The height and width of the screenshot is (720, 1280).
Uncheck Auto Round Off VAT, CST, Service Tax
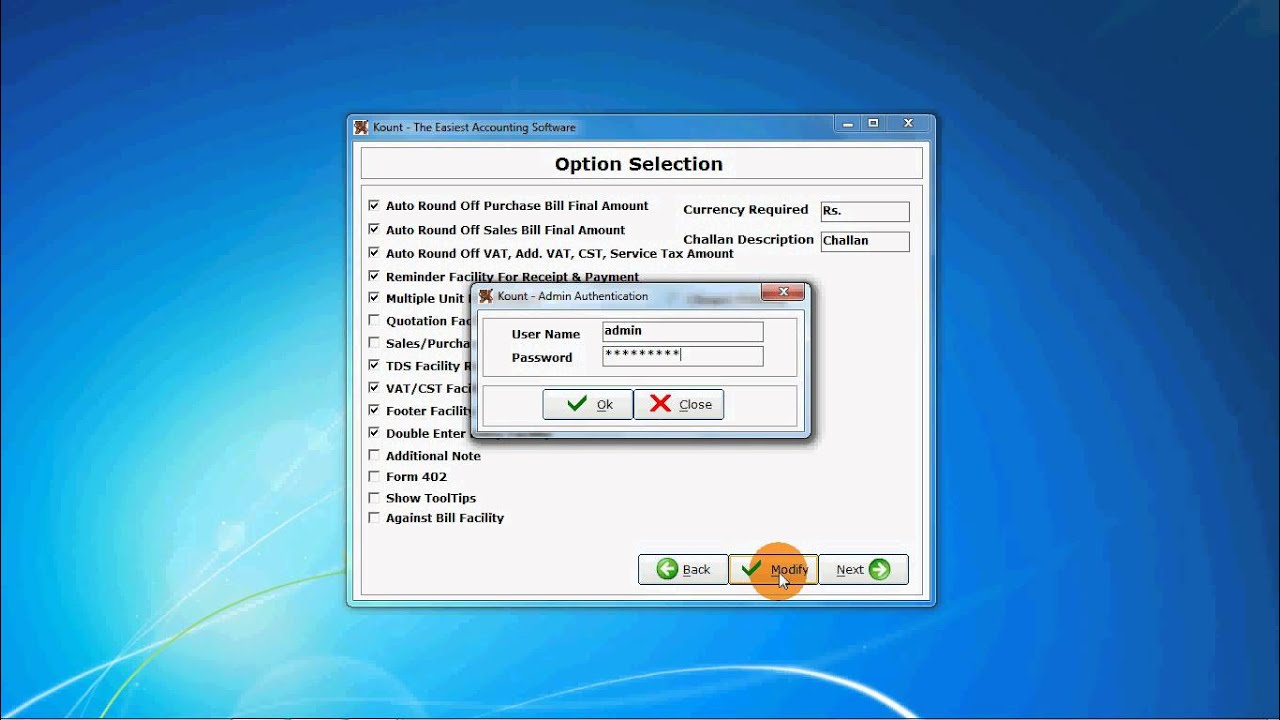point(374,253)
